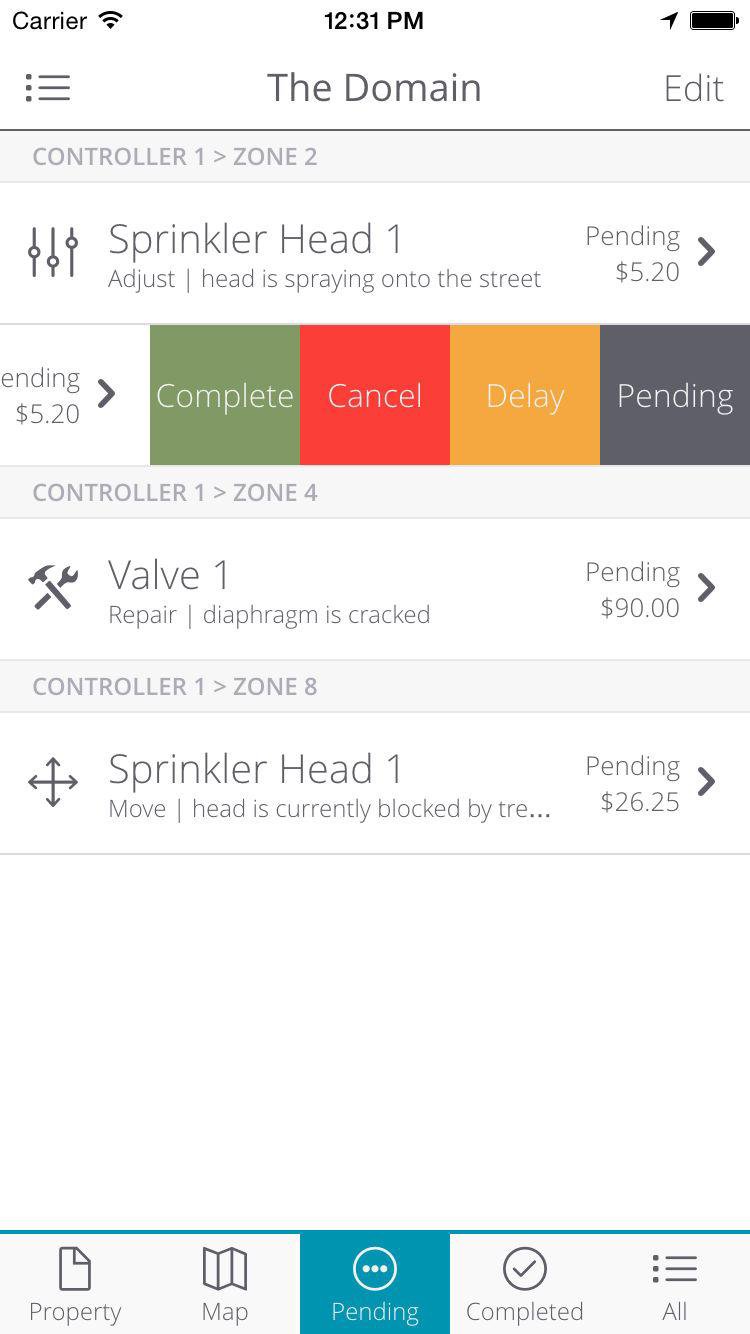750x1334 pixels.
Task: Tap the adjust sliders icon for Zone 2
Action: pyautogui.click(x=53, y=252)
